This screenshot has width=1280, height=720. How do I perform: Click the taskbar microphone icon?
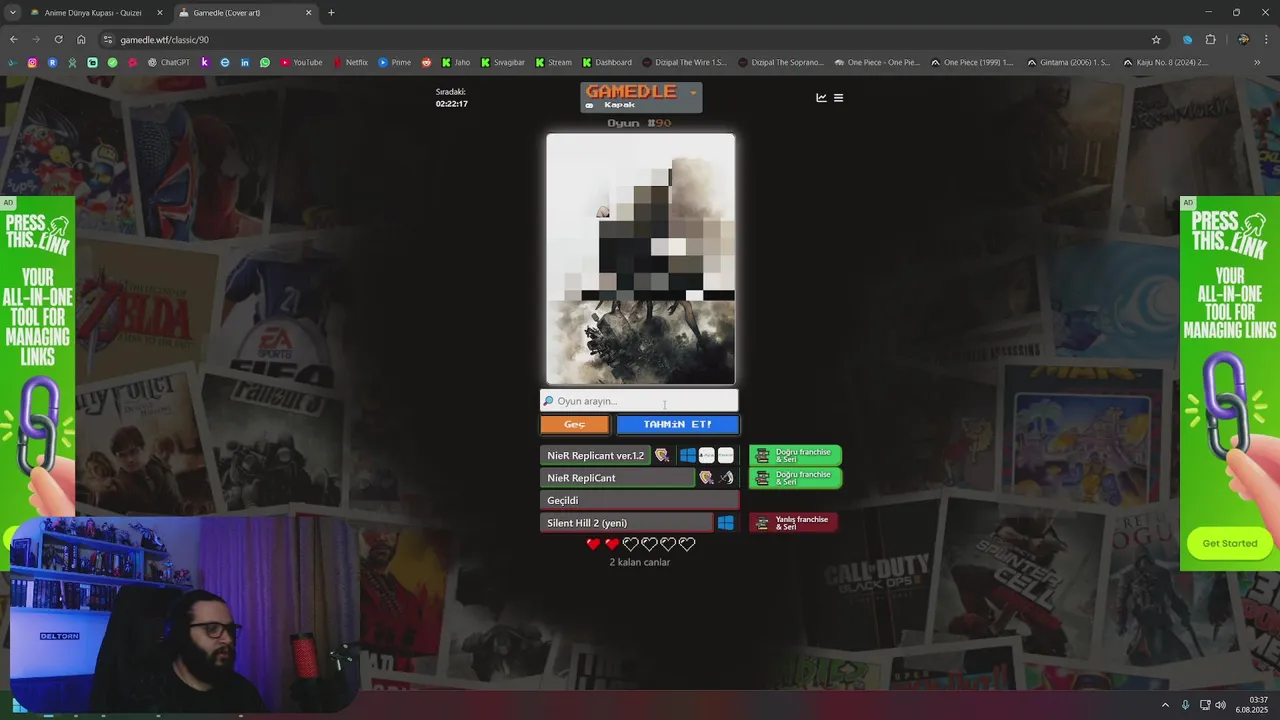point(1186,705)
